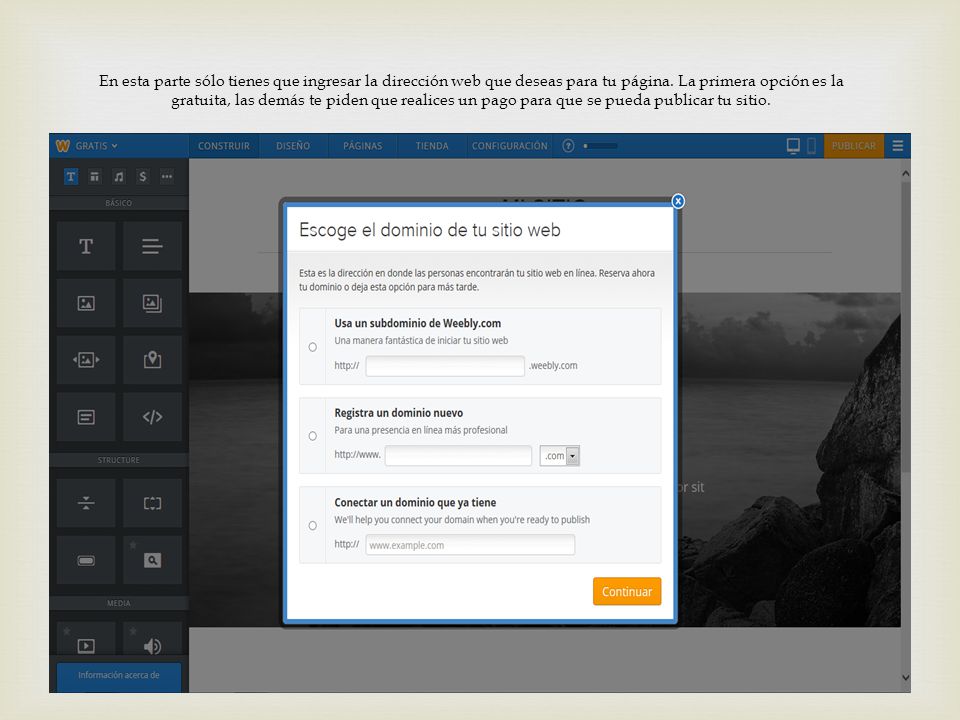Click the Weebly logo icon
Viewport: 960px width, 720px height.
coord(62,146)
